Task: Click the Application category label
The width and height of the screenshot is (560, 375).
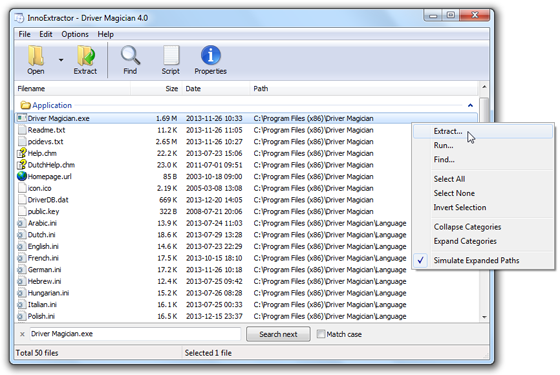Action: pyautogui.click(x=52, y=105)
